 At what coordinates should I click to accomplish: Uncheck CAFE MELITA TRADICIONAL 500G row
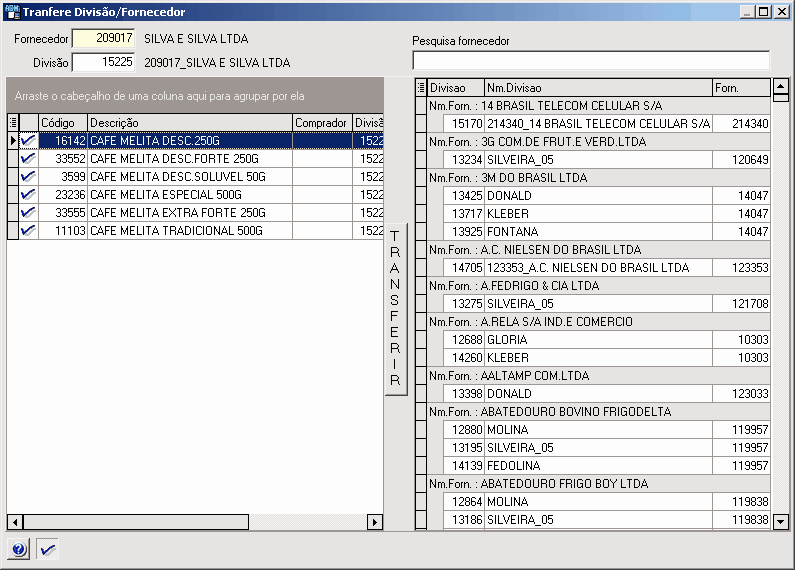[28, 231]
